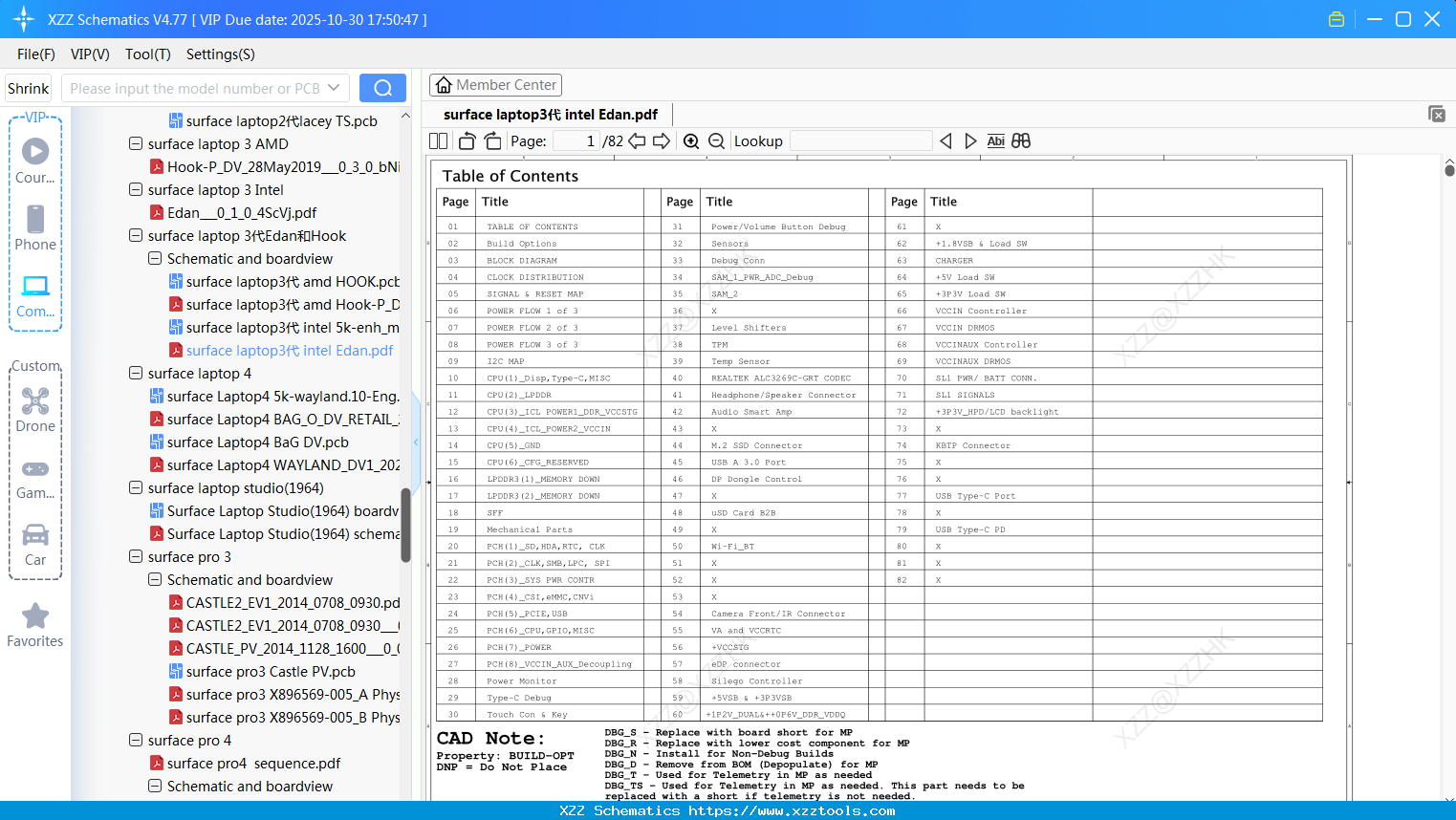Screen dimensions: 1456x820
Task: Click the Lookup text field
Action: coord(861,140)
